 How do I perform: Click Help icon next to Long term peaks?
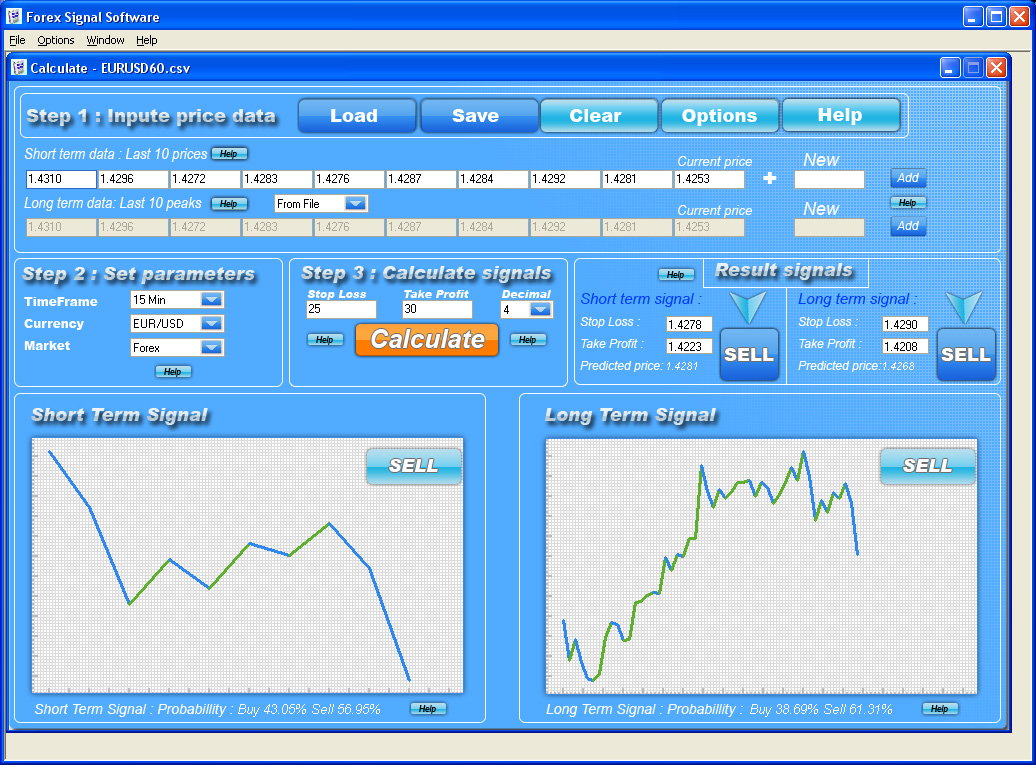pos(229,204)
